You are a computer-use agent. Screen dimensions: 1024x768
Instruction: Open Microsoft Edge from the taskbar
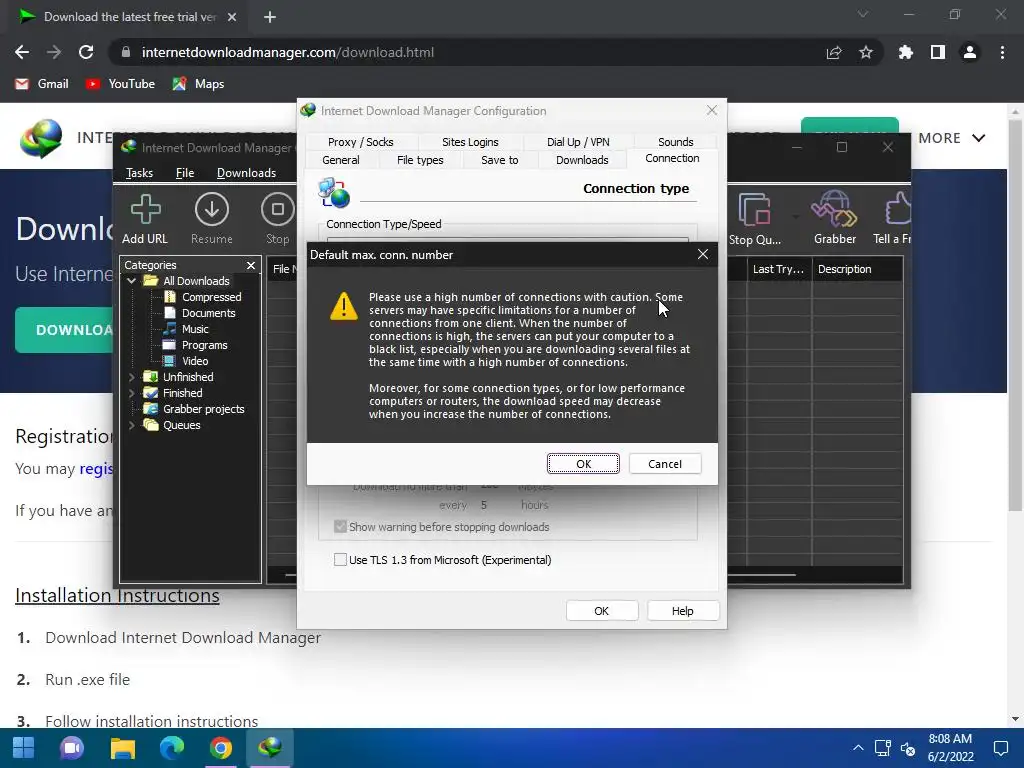[x=172, y=748]
